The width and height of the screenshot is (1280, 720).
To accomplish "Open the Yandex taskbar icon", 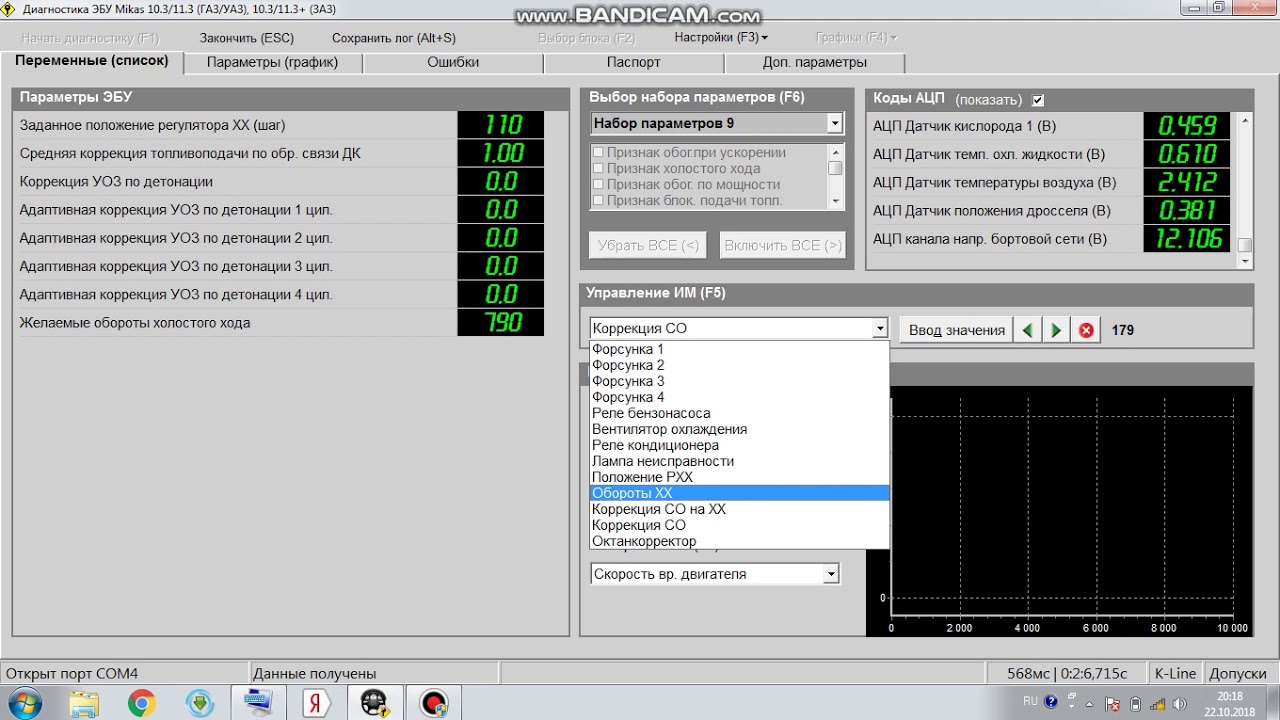I will [316, 703].
